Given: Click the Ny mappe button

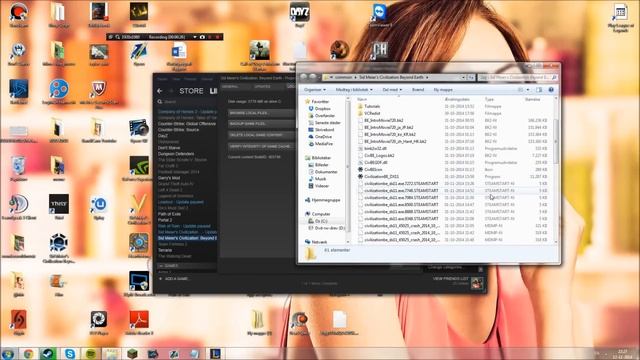Looking at the screenshot, I should [443, 89].
